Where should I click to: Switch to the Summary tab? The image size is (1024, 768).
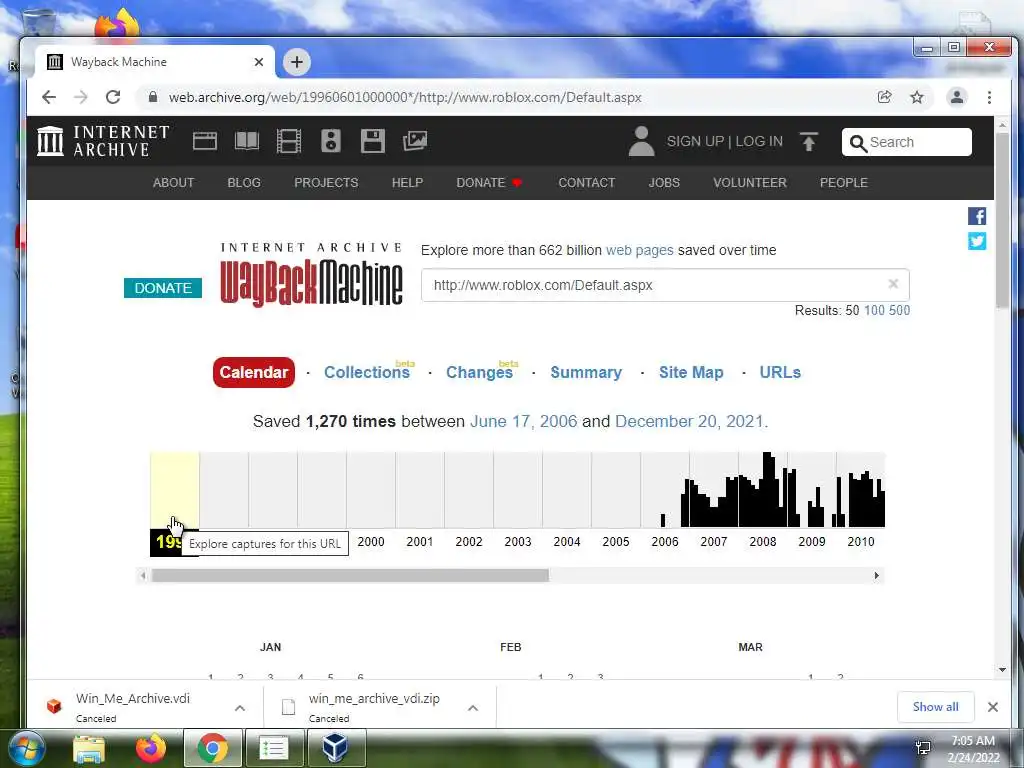pos(586,372)
